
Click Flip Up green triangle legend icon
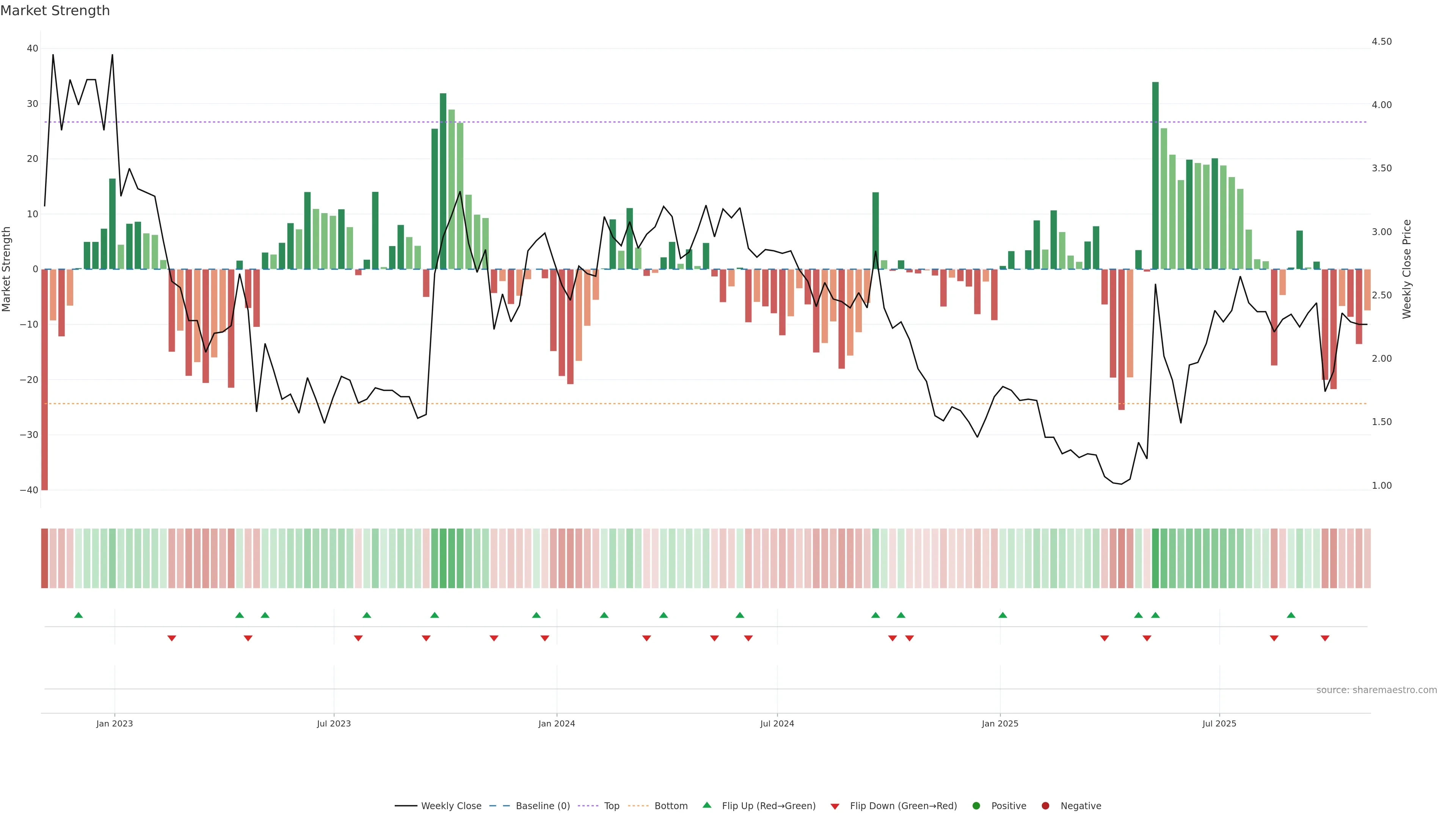[x=706, y=805]
